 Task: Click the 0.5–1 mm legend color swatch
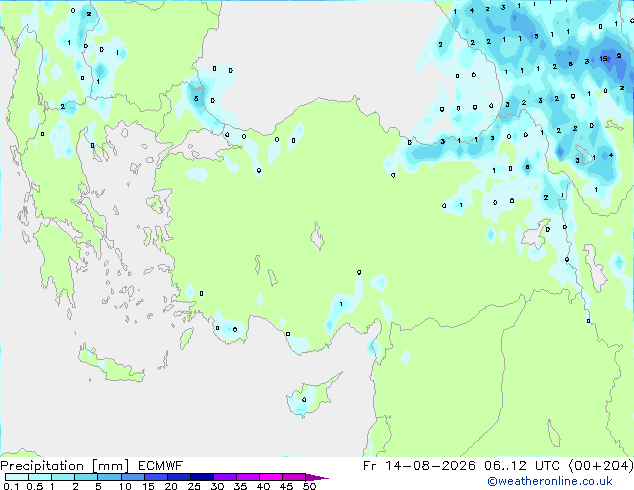(40, 477)
